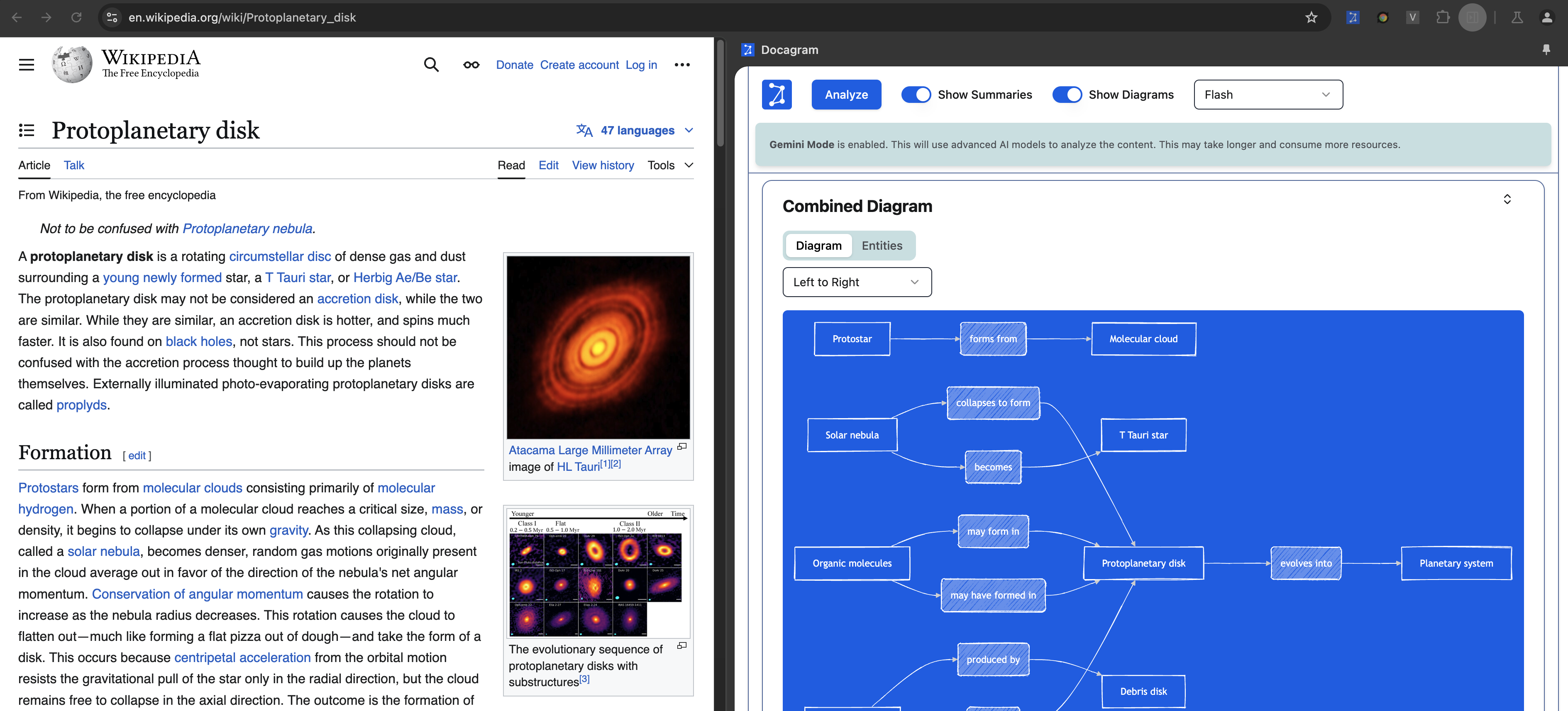The width and height of the screenshot is (1568, 711).
Task: Open the Flash model dropdown
Action: tap(1268, 95)
